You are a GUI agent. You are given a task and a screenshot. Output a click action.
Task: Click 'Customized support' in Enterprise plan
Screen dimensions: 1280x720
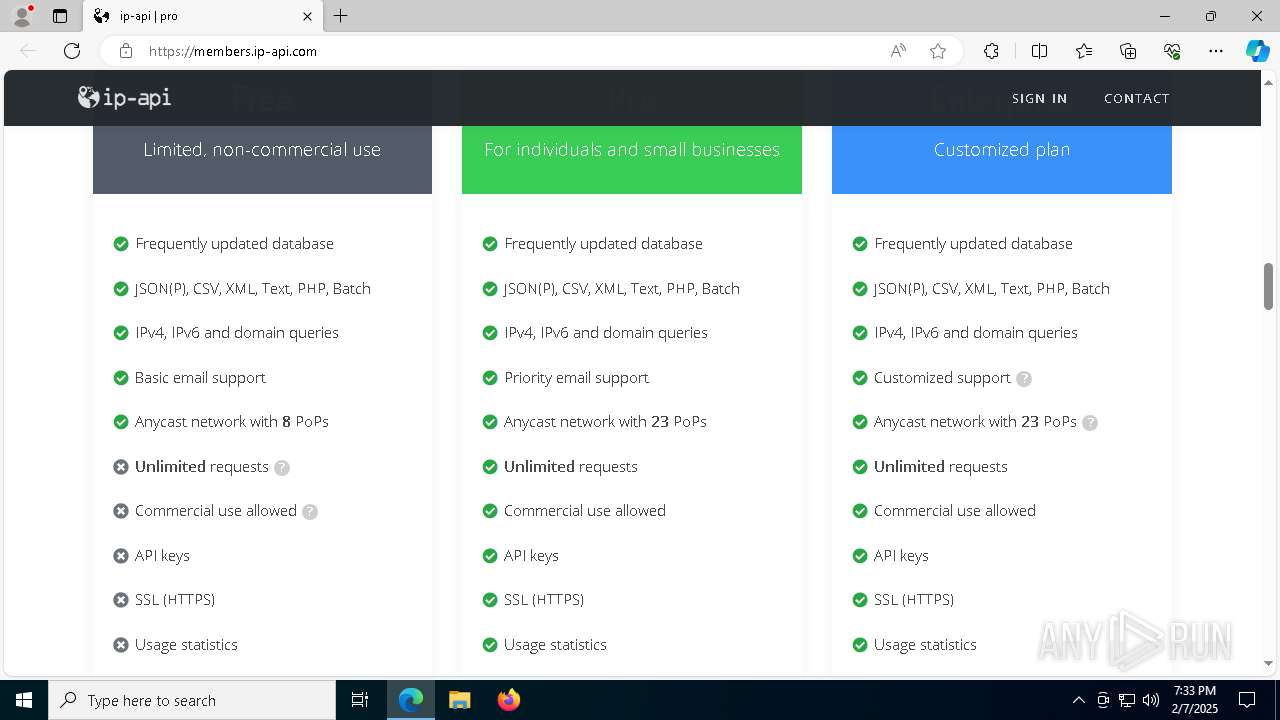click(942, 377)
